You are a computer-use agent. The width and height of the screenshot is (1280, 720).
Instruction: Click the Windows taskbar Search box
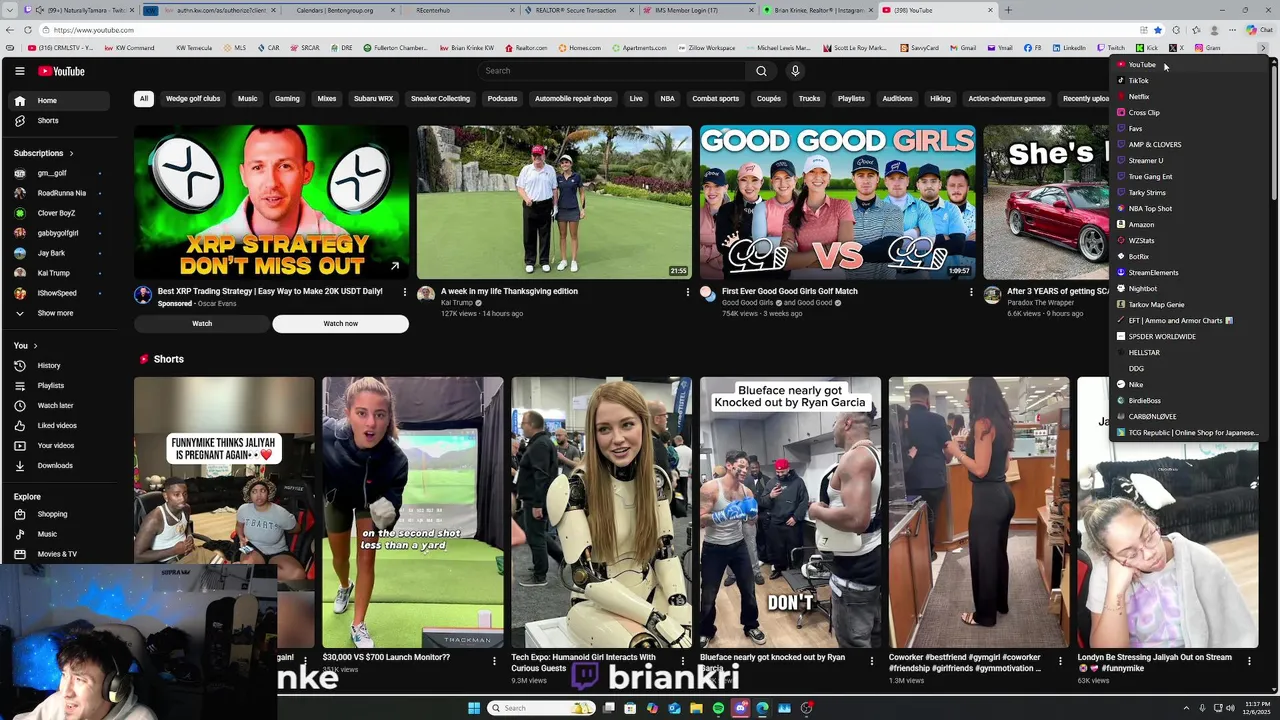[540, 708]
